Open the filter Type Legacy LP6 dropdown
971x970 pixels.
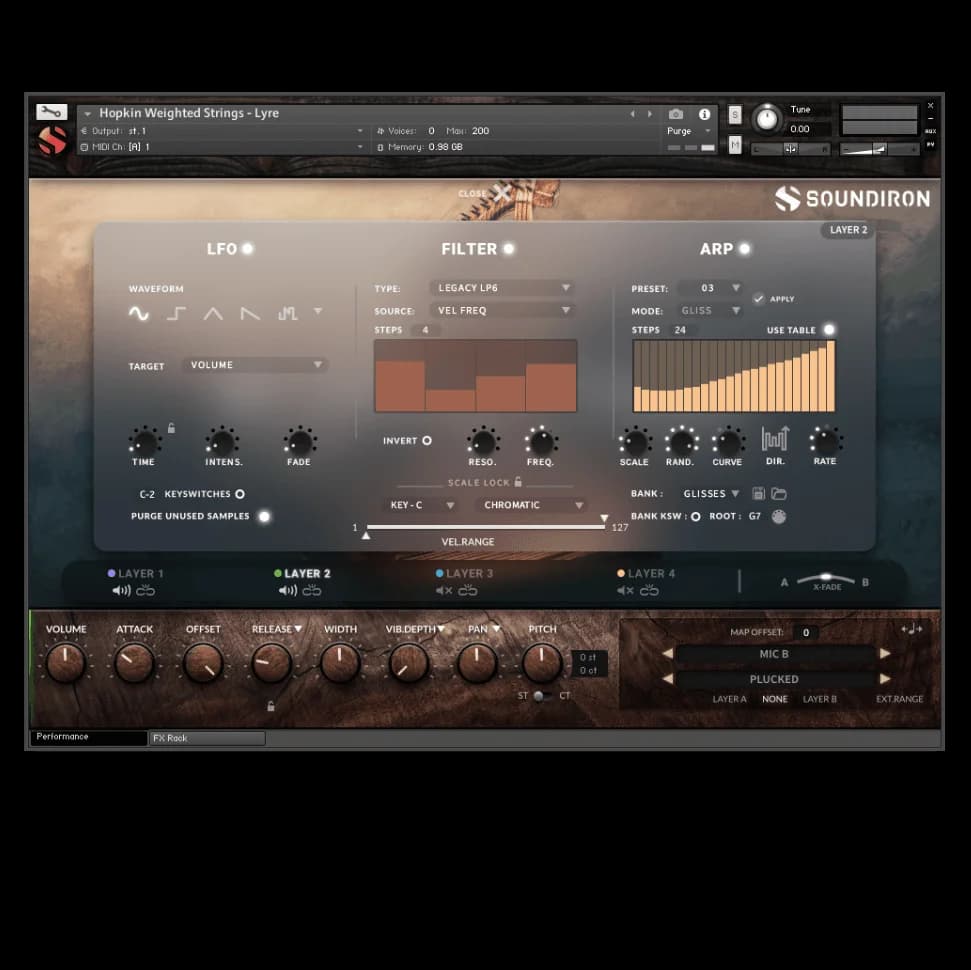tap(502, 288)
